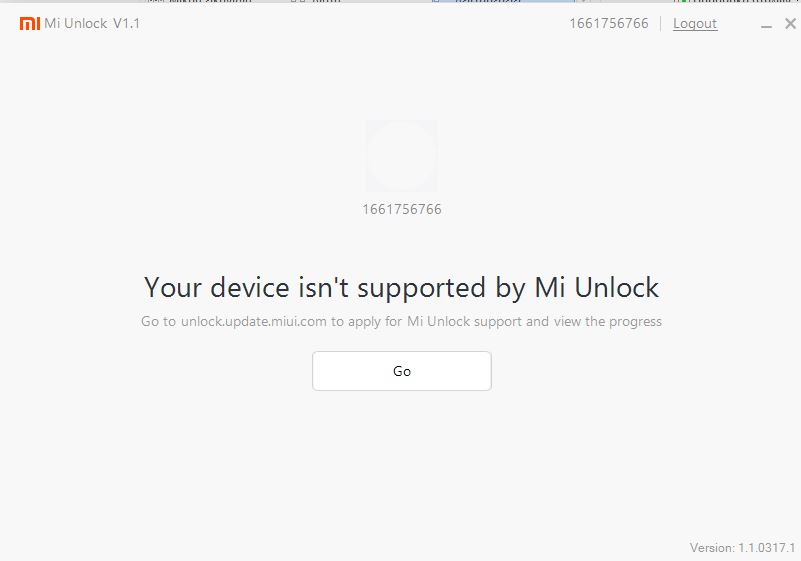
Task: Click the version number at bottom right
Action: coord(742,548)
